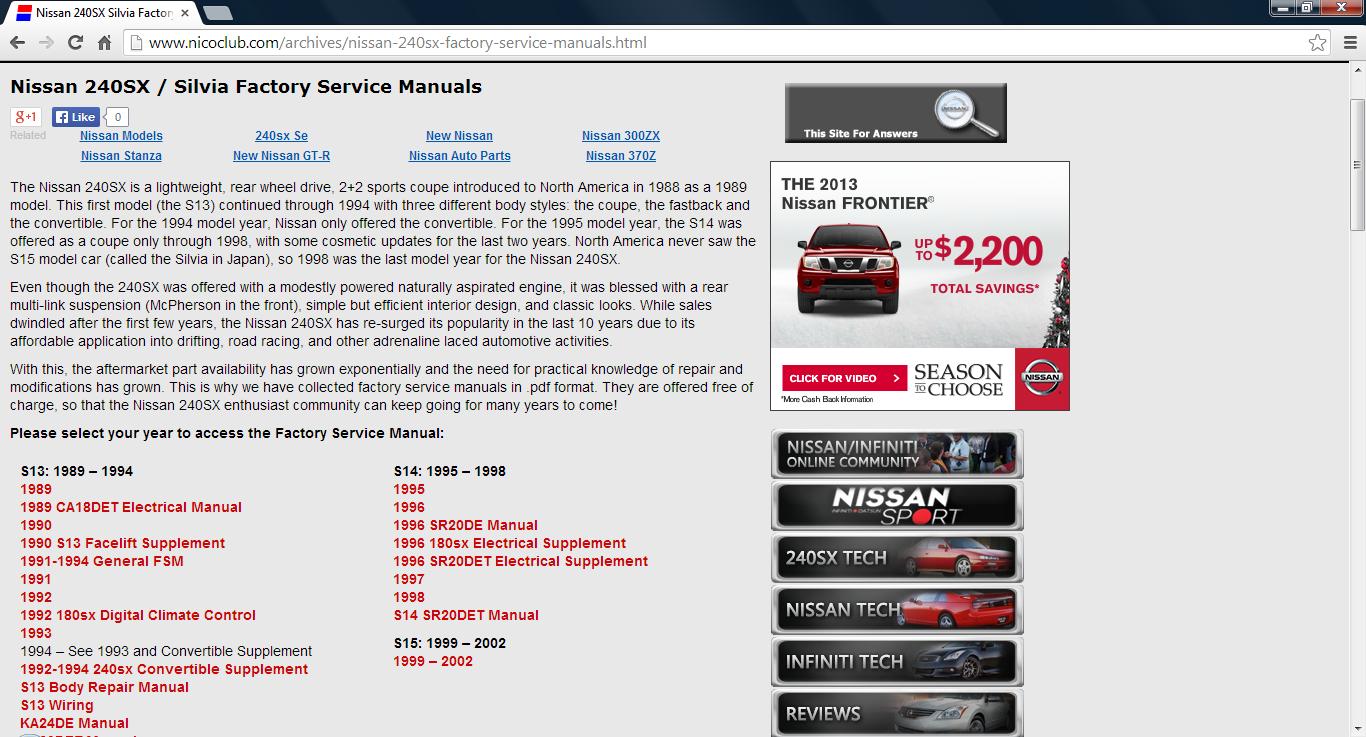This screenshot has height=737, width=1366.
Task: Open the New Nissan GT-R link
Action: point(281,156)
